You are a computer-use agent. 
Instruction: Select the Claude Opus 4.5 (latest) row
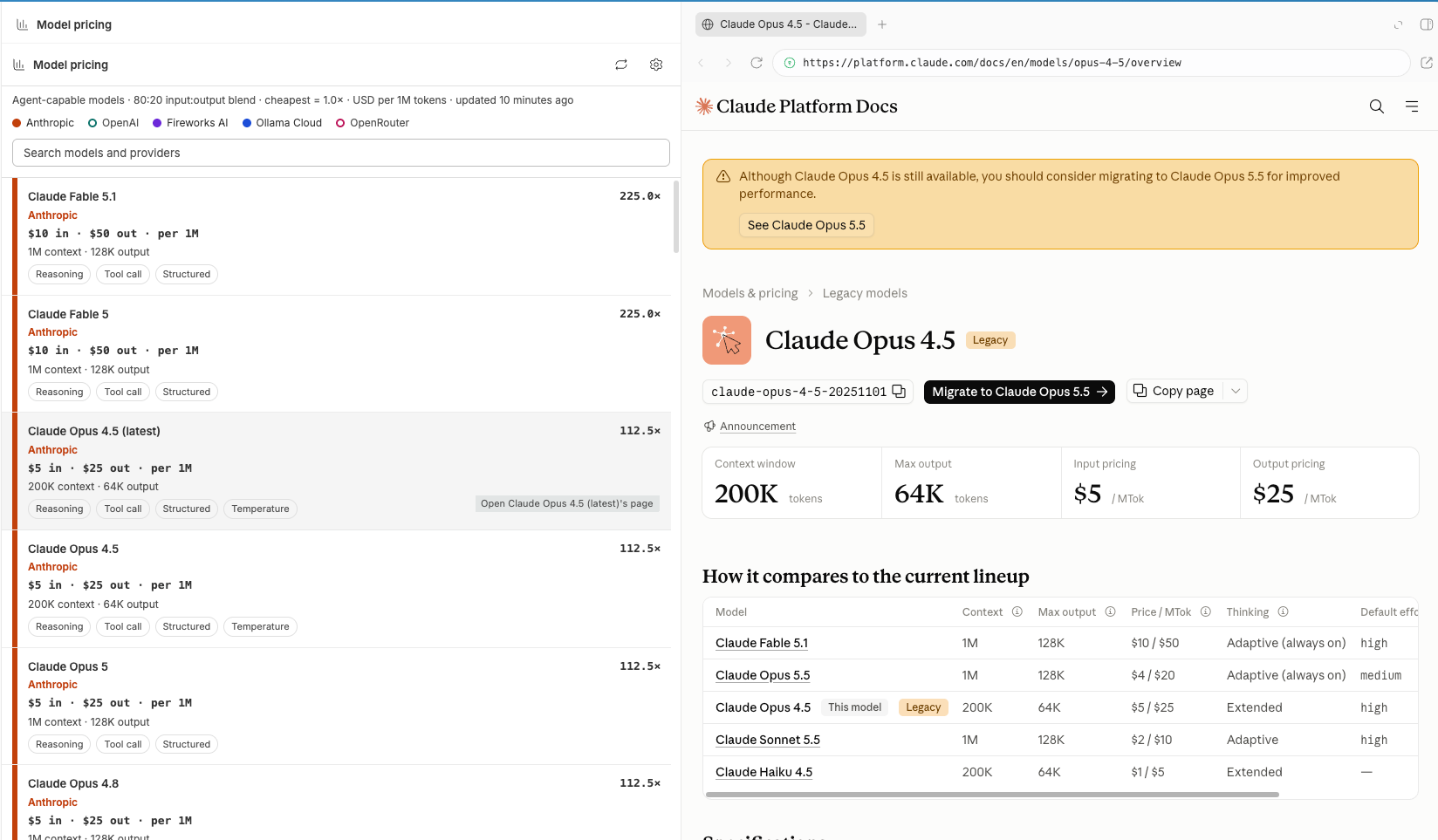341,471
